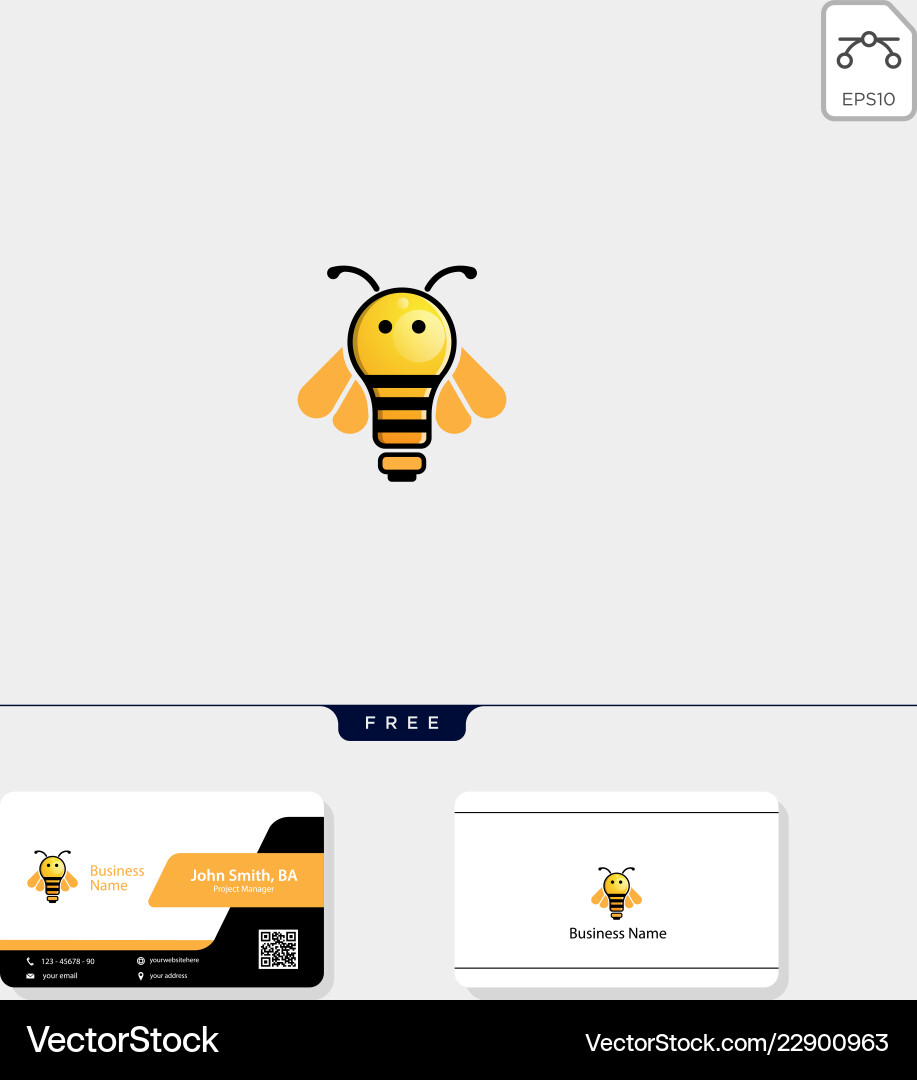
Task: Click the Business Name text on back card
Action: pyautogui.click(x=617, y=933)
